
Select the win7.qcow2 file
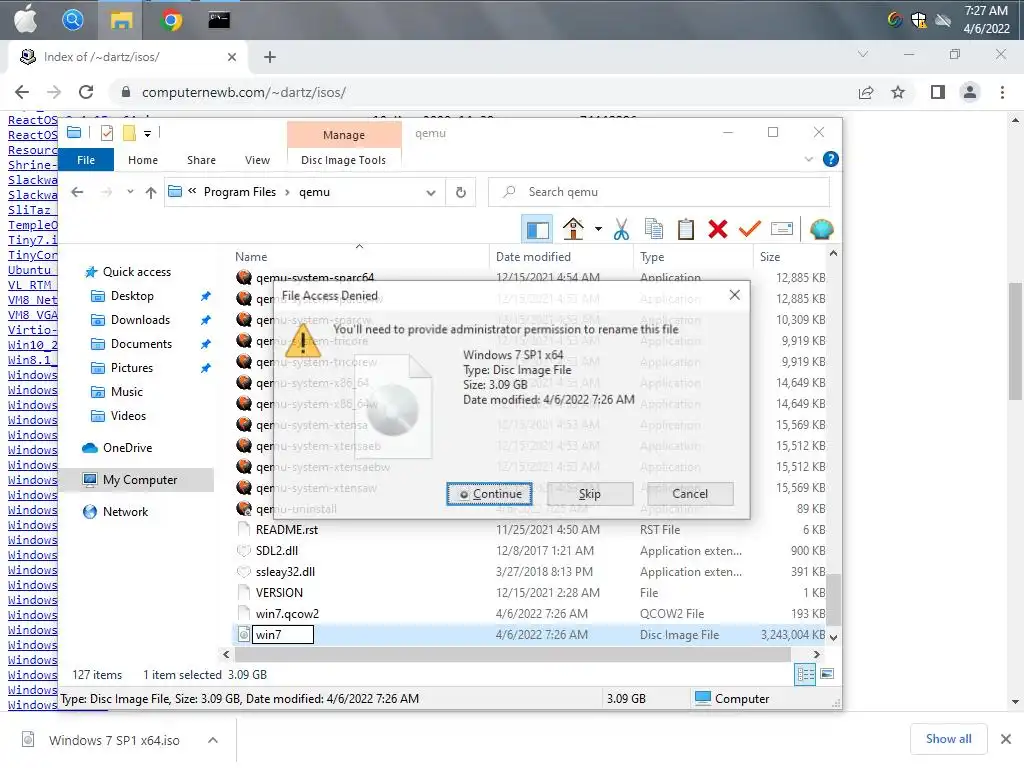287,614
